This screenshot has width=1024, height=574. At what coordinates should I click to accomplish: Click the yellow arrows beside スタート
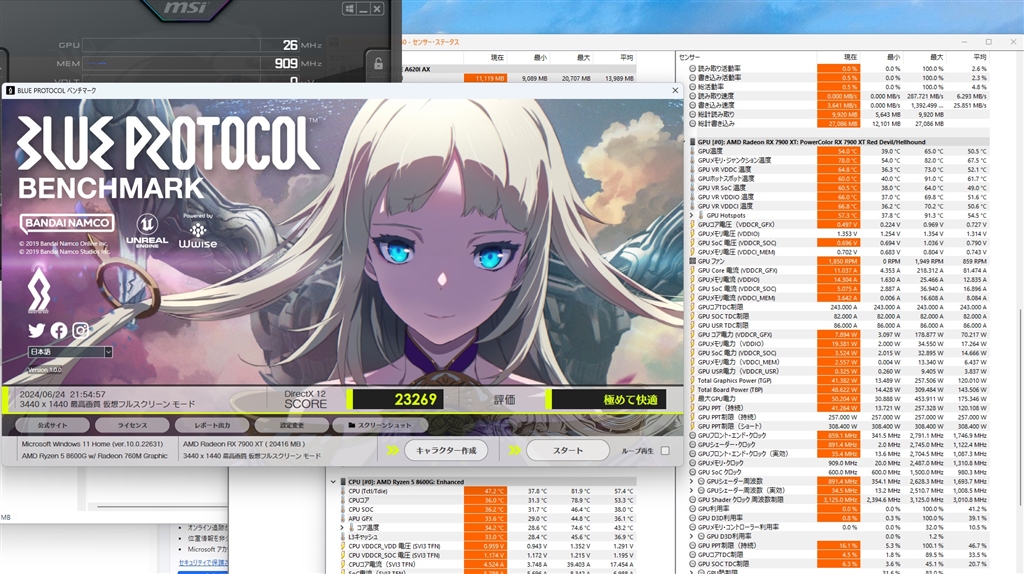coord(515,451)
